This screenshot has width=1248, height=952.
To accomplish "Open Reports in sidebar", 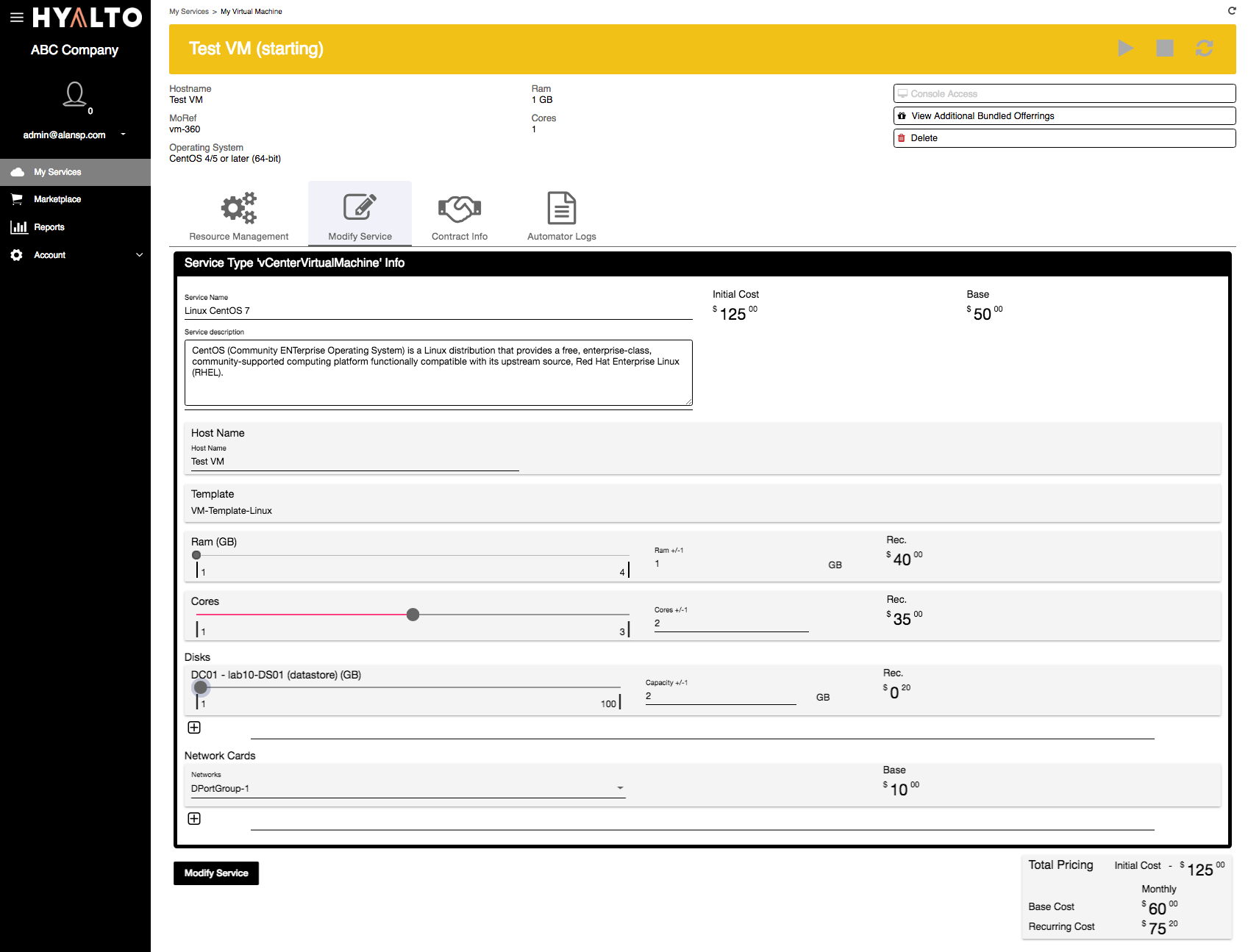I will pyautogui.click(x=75, y=227).
